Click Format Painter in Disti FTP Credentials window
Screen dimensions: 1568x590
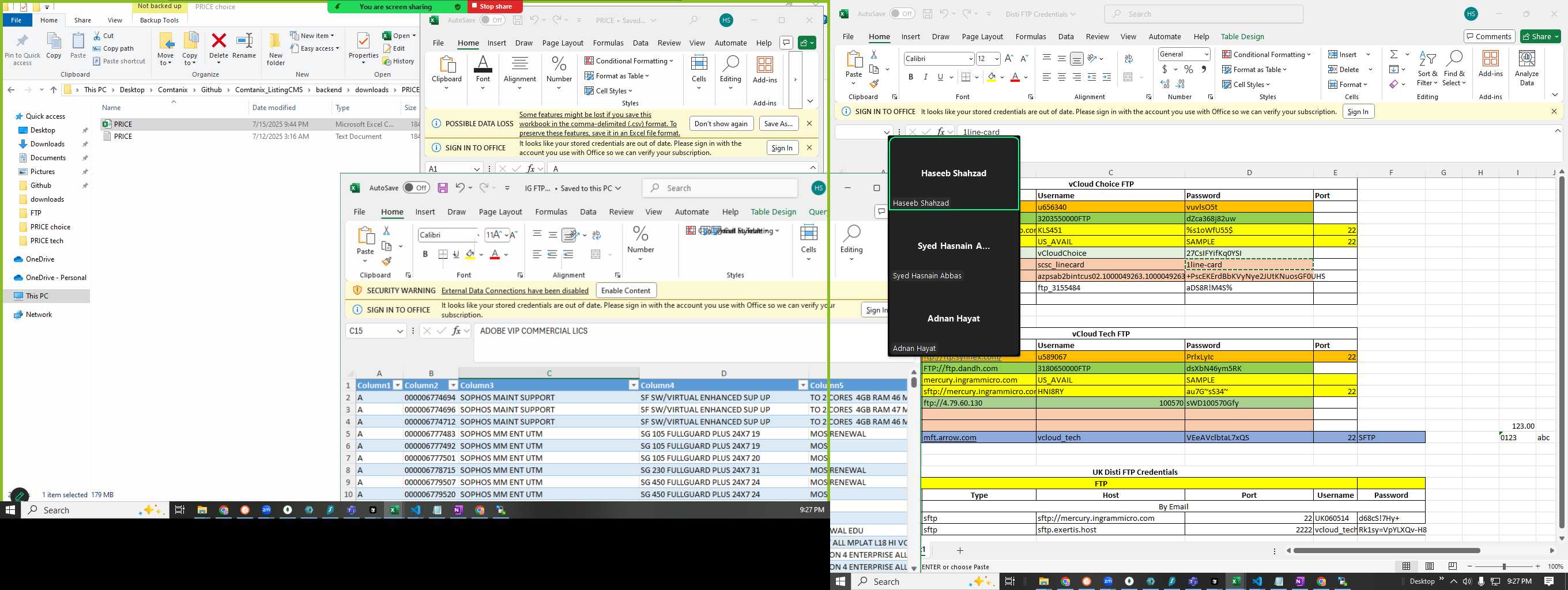(x=874, y=84)
